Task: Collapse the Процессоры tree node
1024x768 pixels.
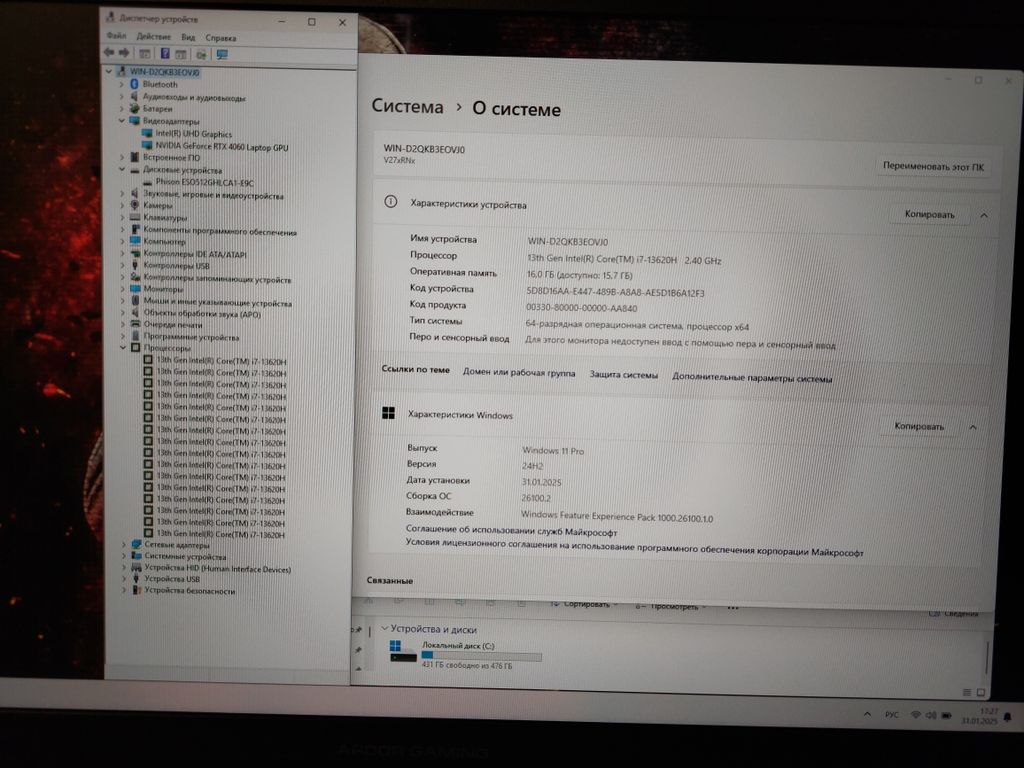Action: (x=122, y=349)
